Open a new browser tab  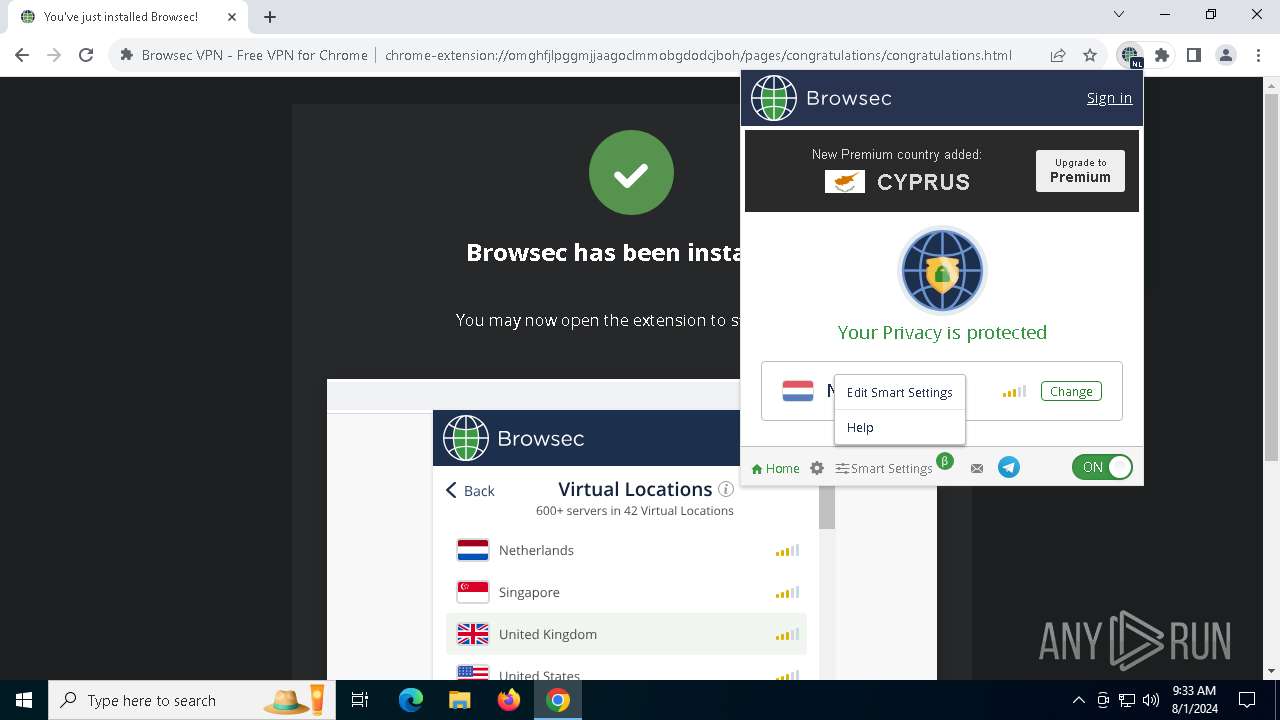pyautogui.click(x=270, y=17)
